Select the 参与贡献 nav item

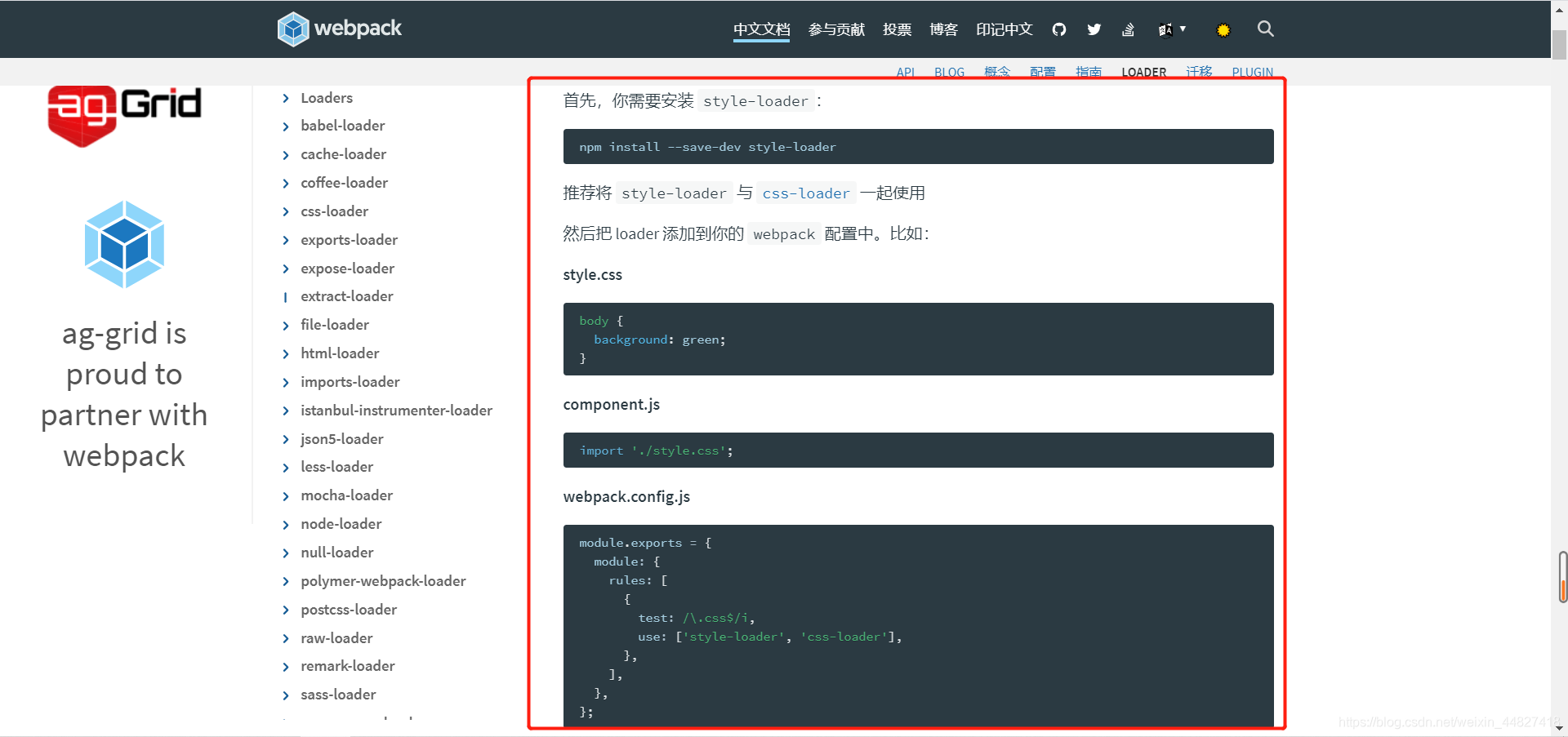[836, 29]
